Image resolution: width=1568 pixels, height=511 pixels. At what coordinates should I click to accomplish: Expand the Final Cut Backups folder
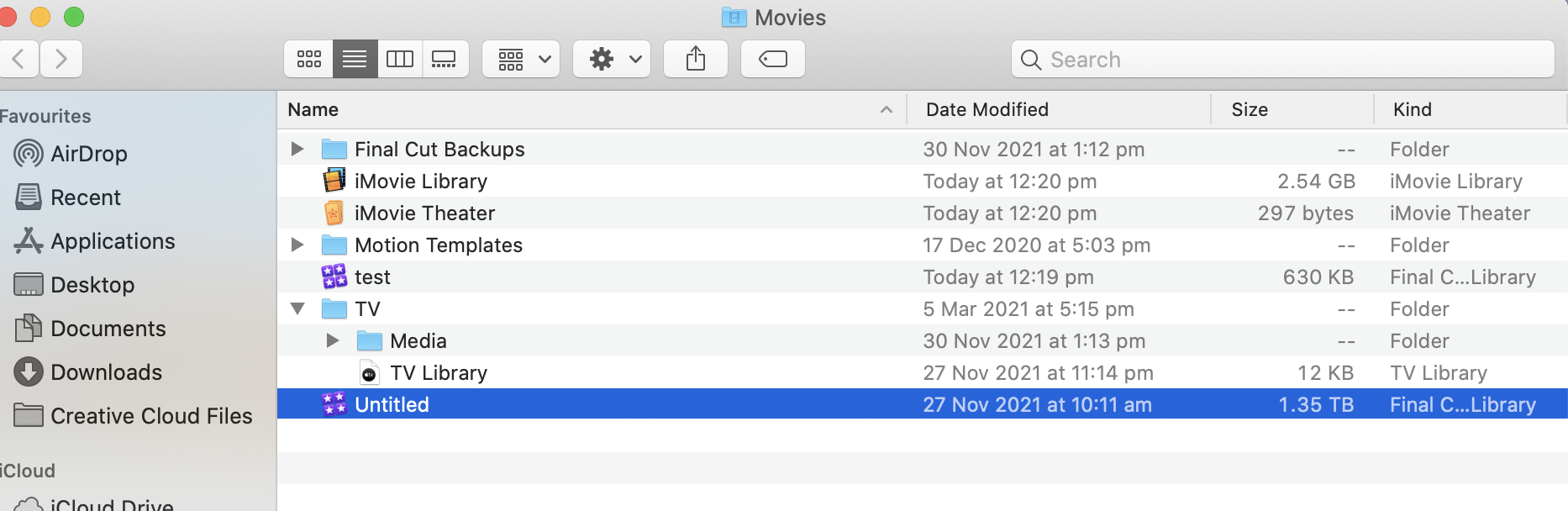pyautogui.click(x=297, y=149)
